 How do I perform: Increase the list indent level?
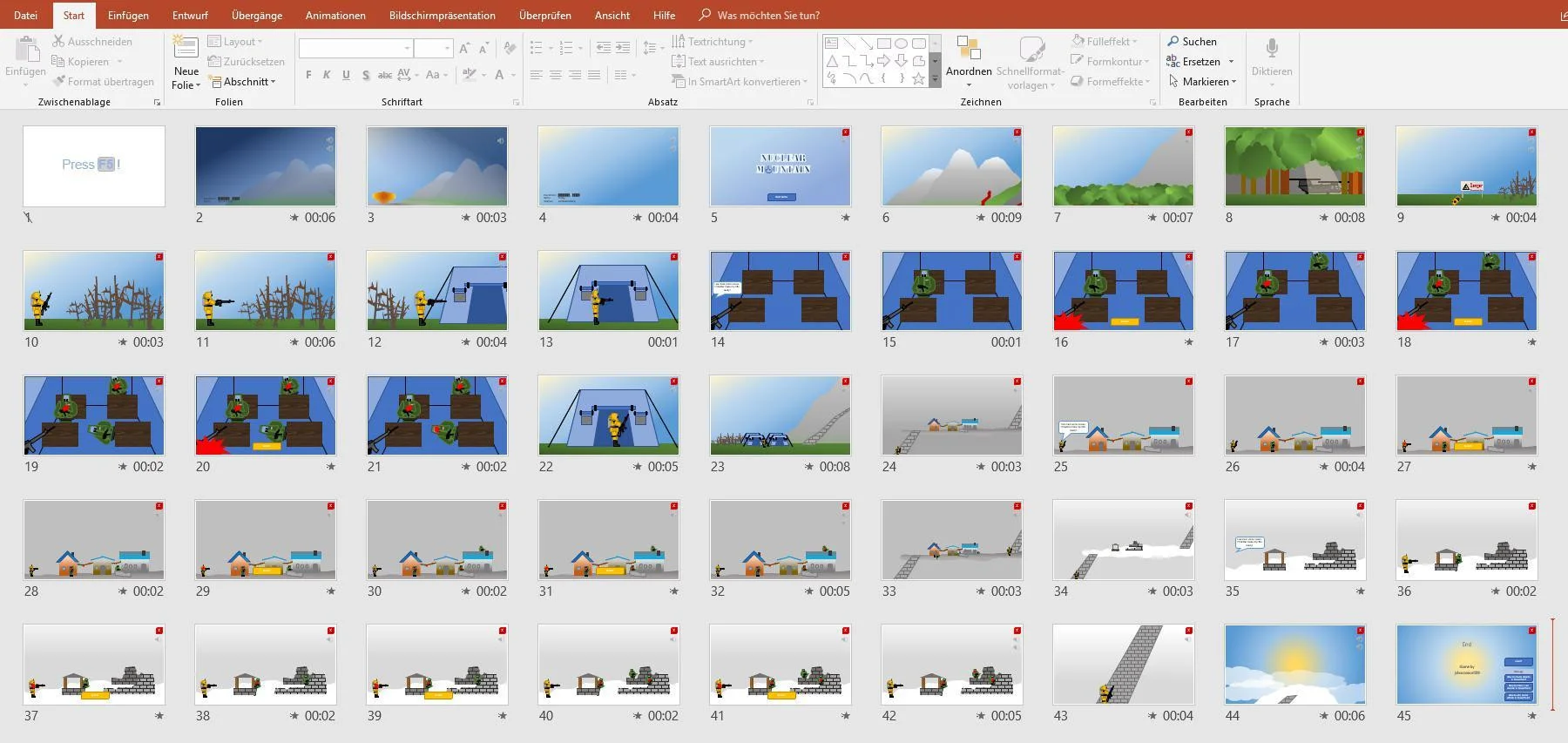(x=623, y=48)
